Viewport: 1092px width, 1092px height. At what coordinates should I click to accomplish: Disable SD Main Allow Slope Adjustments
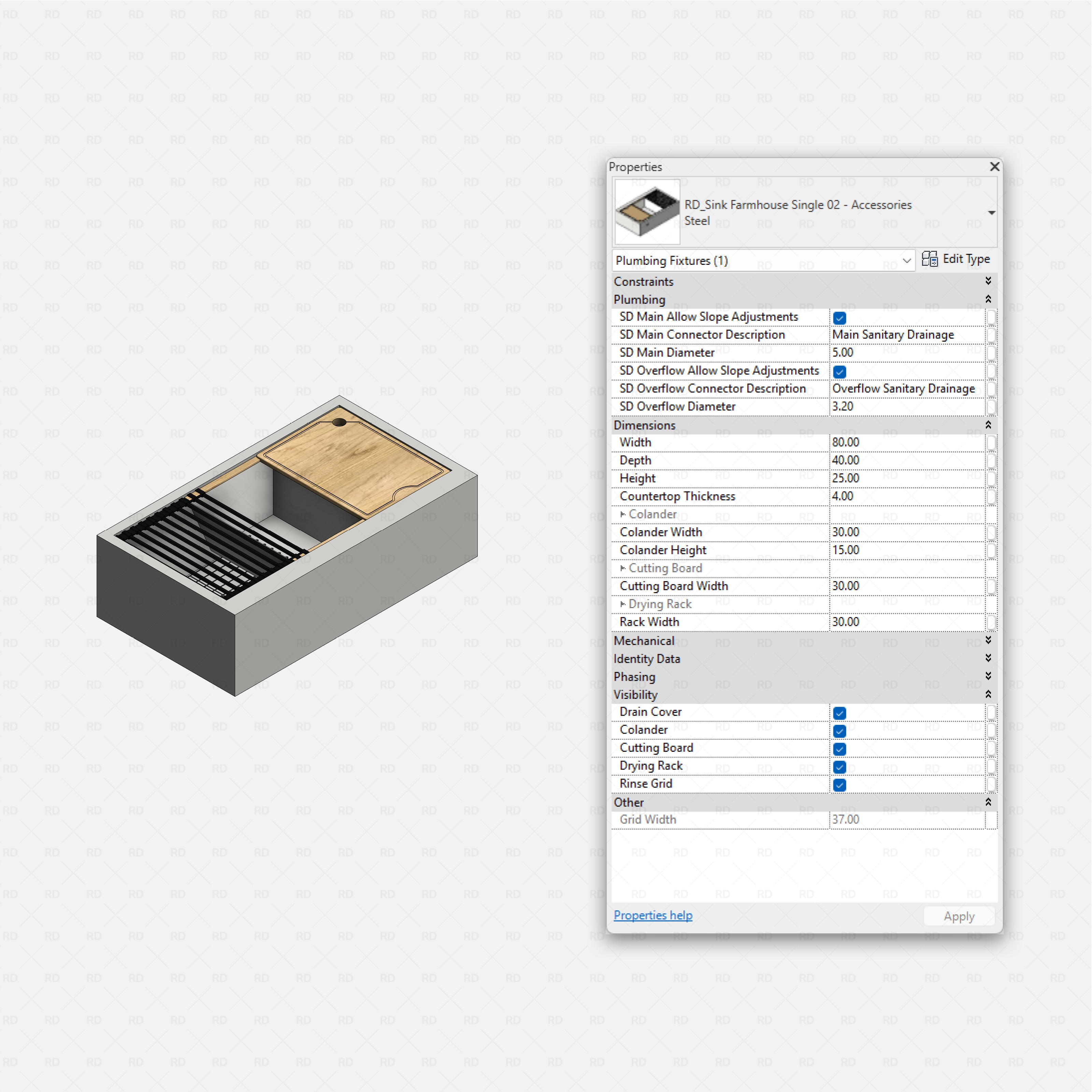point(839,318)
